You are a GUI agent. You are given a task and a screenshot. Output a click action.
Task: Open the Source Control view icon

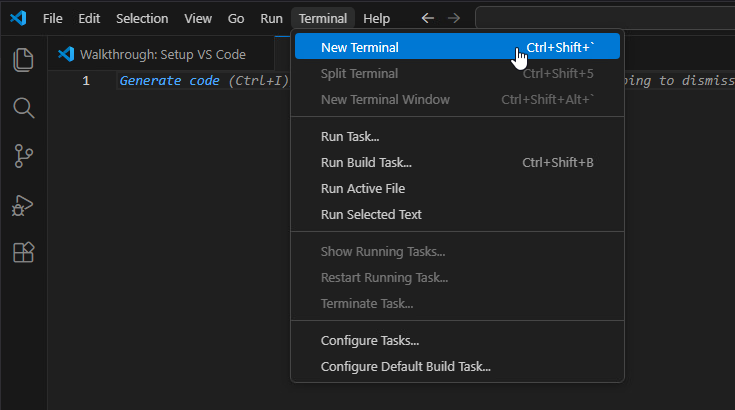(x=23, y=156)
